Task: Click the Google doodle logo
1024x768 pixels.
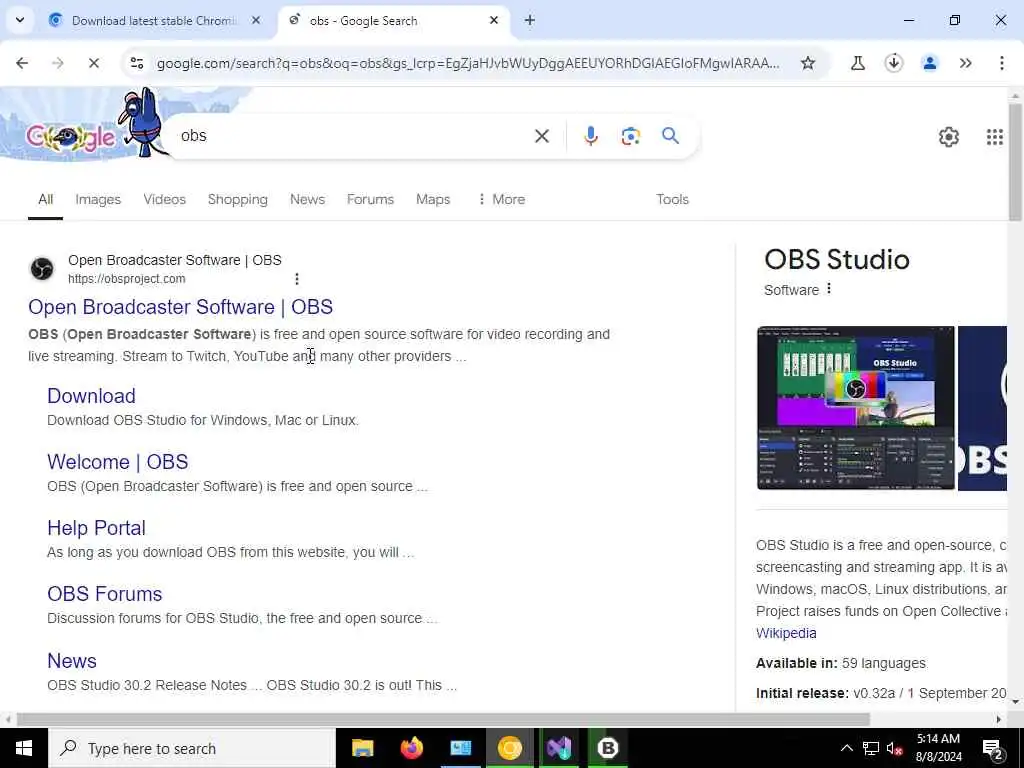Action: [x=71, y=136]
